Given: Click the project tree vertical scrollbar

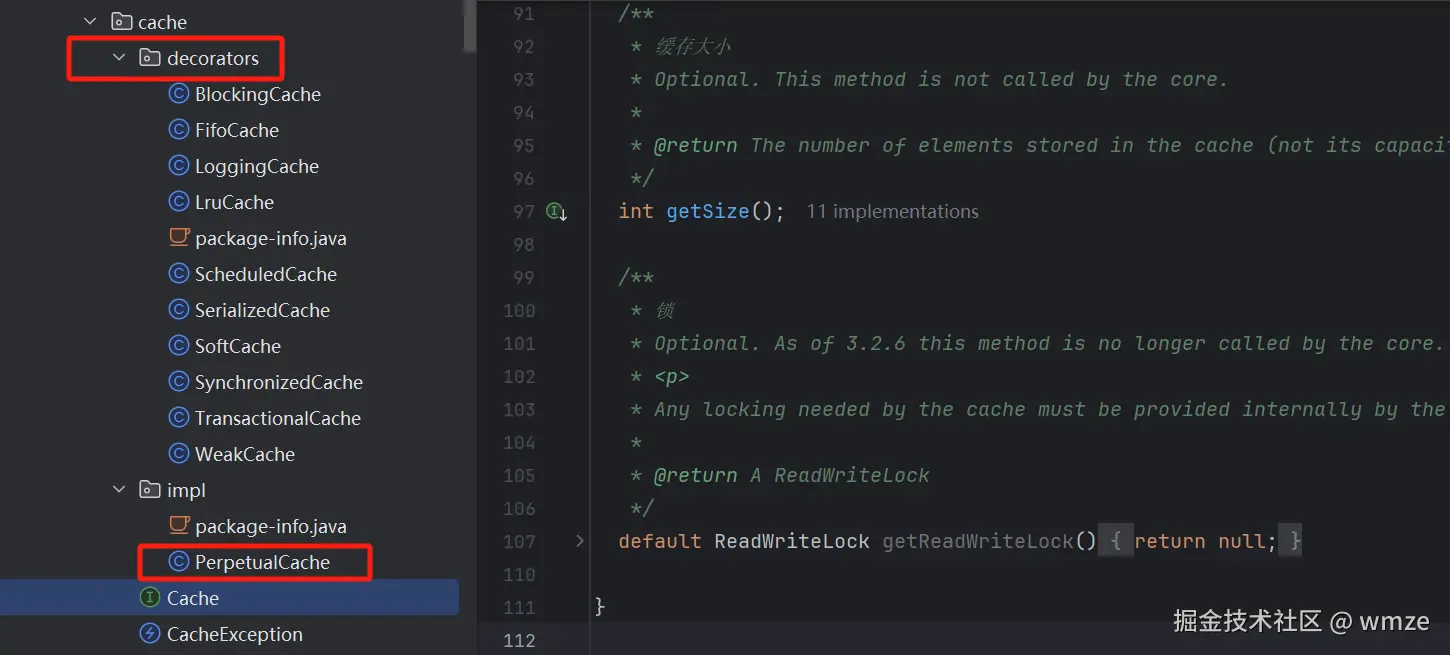Looking at the screenshot, I should point(469,25).
